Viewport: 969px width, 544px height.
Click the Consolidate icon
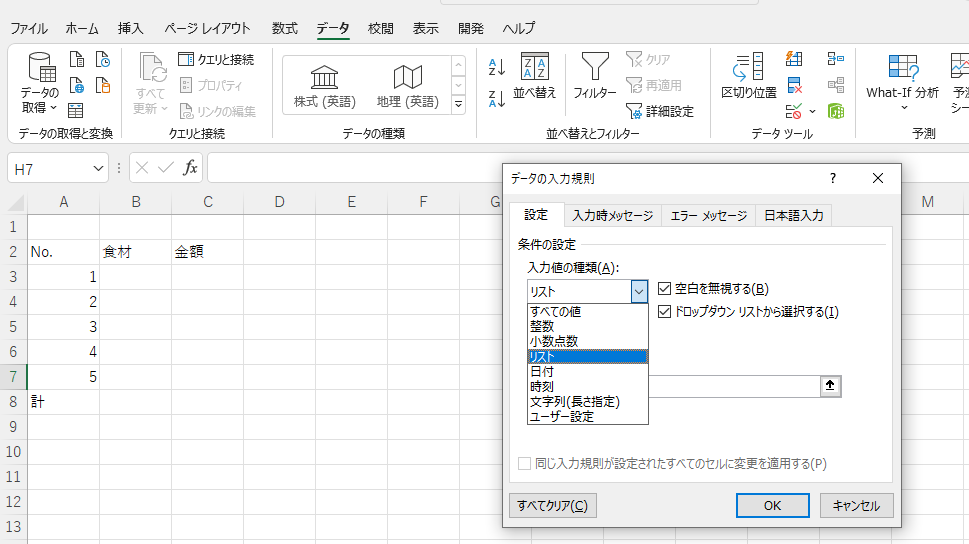[x=836, y=59]
